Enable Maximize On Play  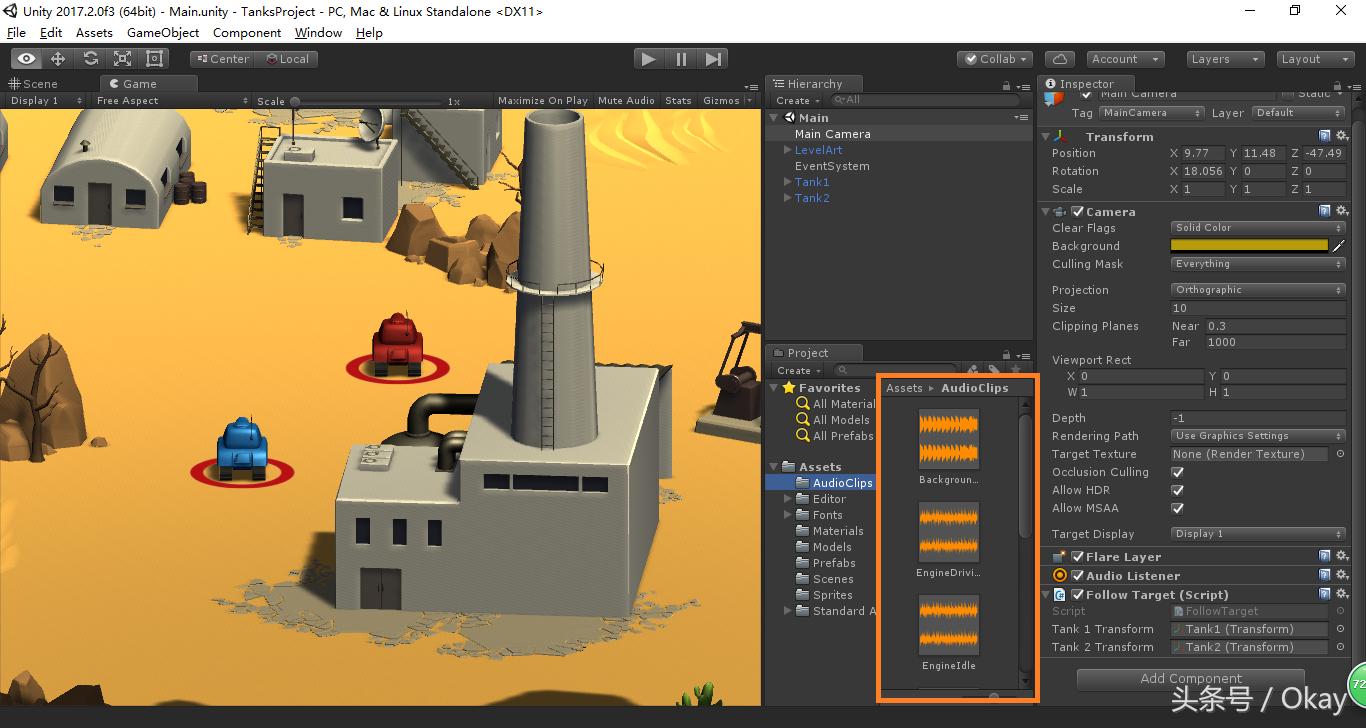point(543,100)
